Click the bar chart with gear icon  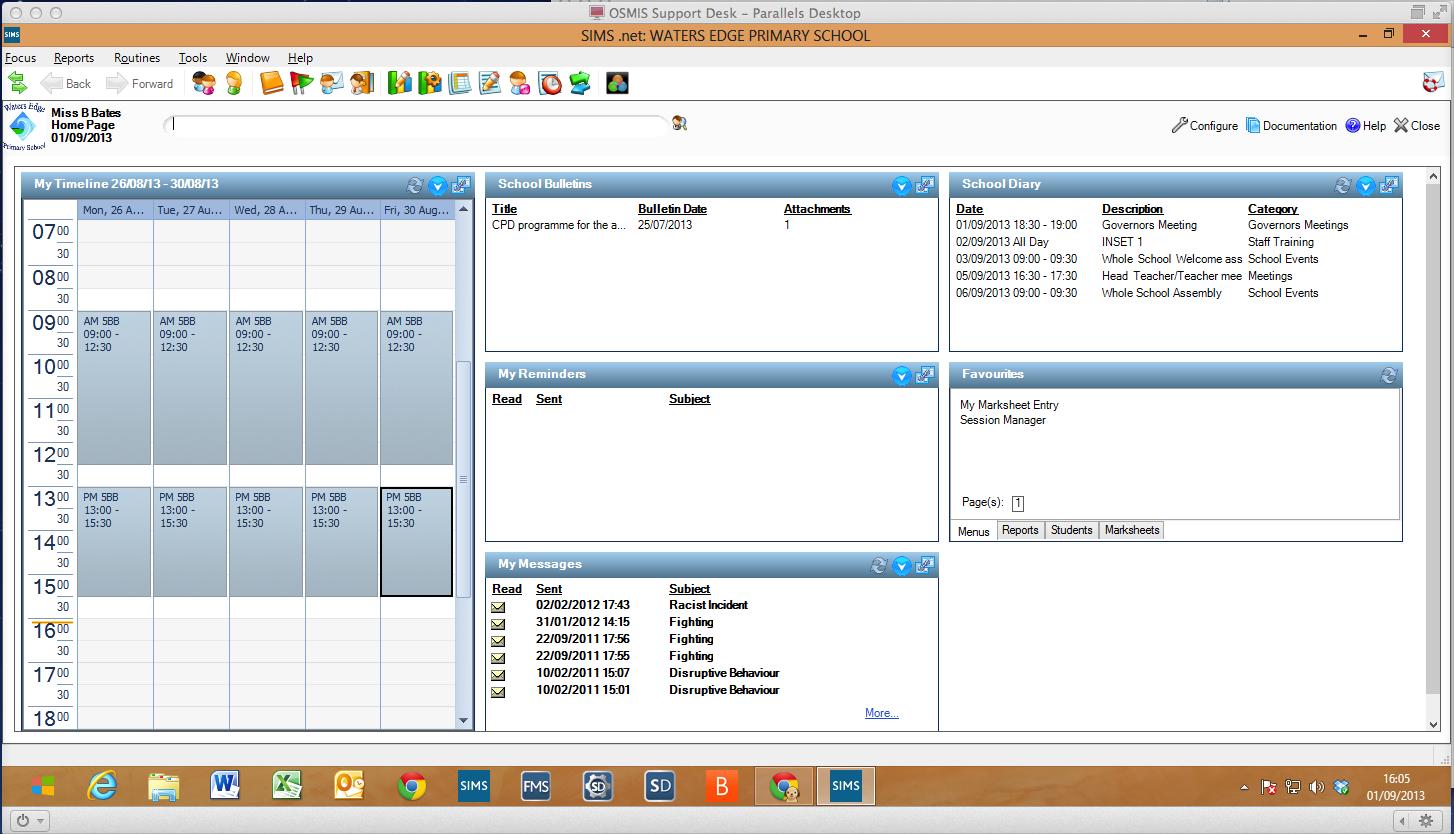point(430,83)
